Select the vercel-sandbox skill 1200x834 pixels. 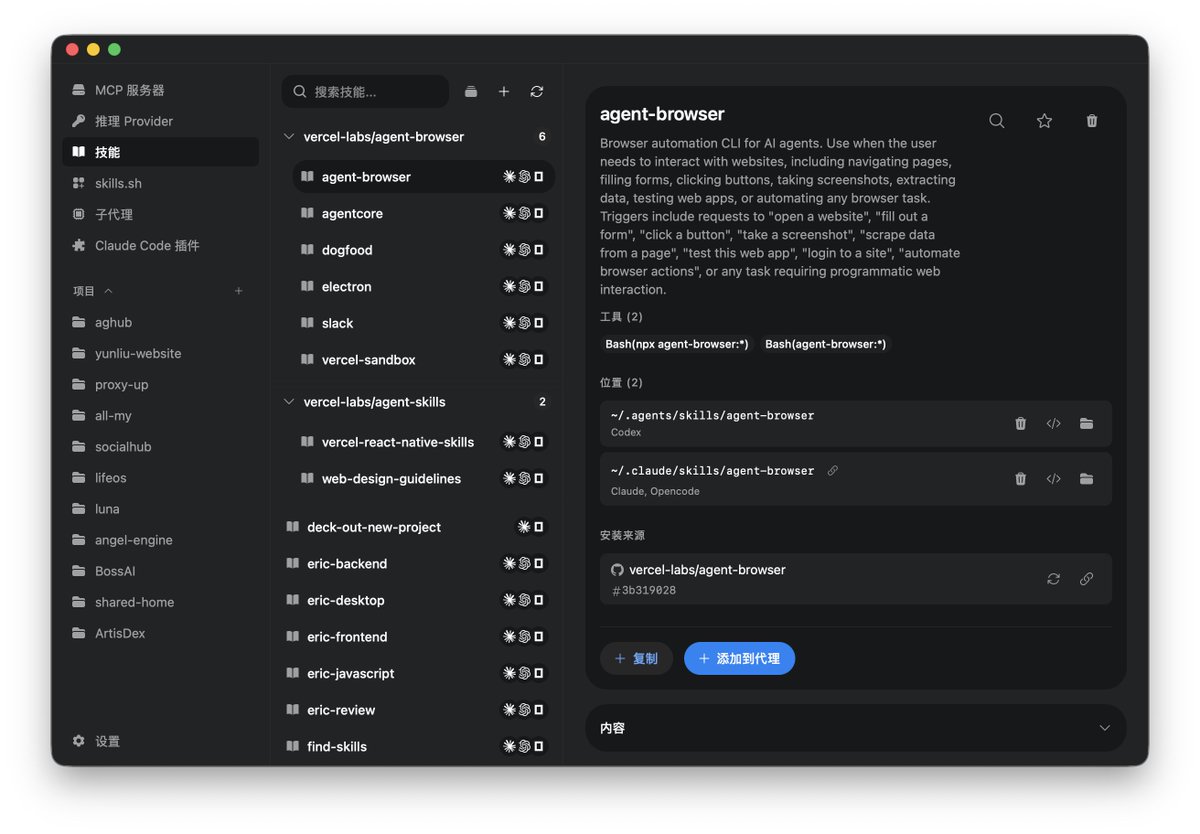pyautogui.click(x=423, y=359)
